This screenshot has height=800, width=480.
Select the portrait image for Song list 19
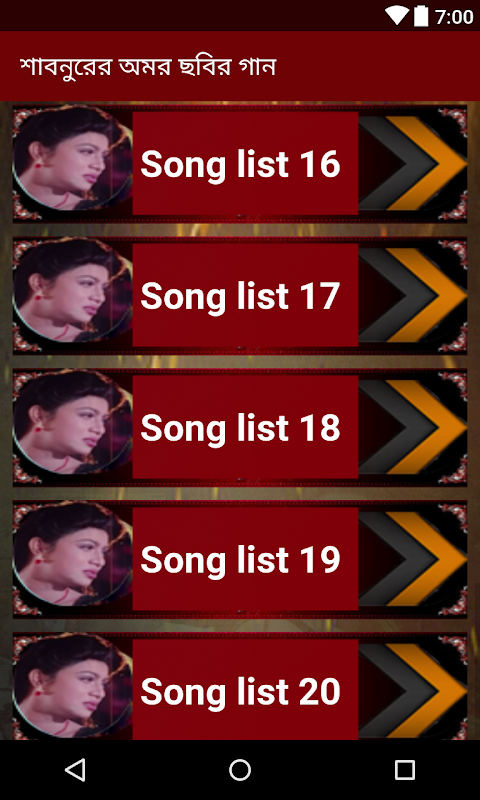(72, 554)
